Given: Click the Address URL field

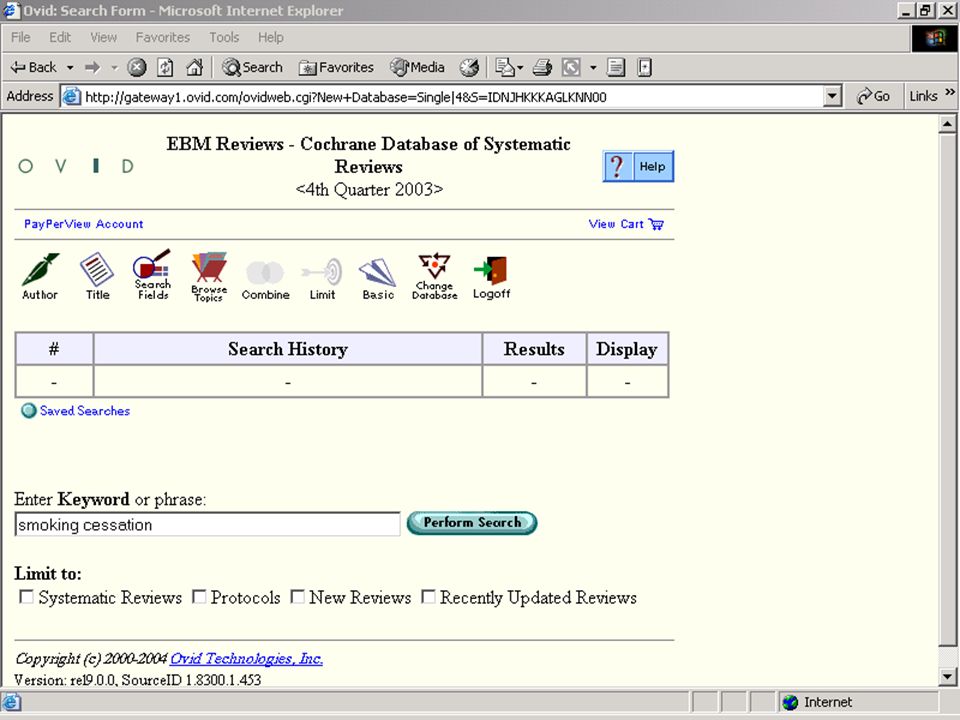Looking at the screenshot, I should [453, 97].
